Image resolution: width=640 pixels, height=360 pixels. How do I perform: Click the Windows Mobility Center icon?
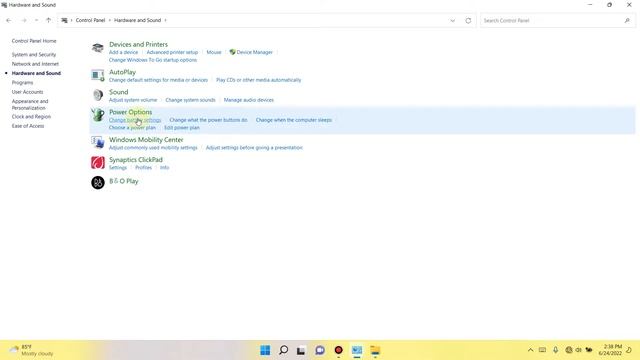(98, 142)
